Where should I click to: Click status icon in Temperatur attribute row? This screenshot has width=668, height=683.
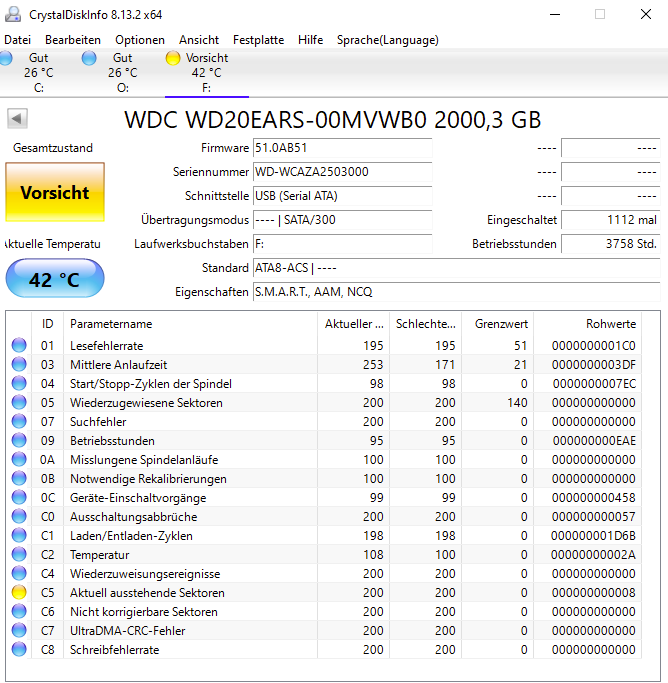[19, 555]
